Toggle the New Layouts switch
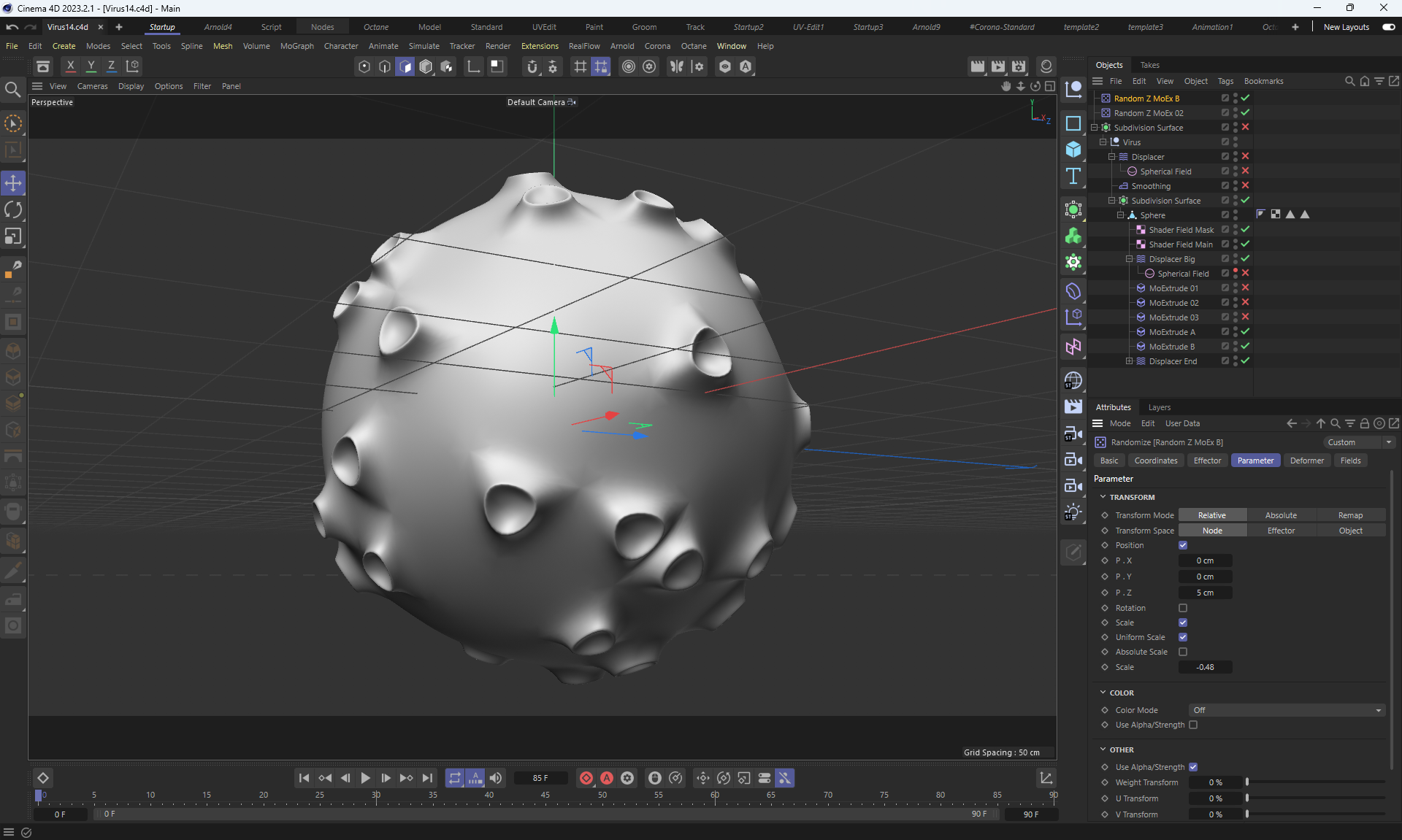Screen dimensions: 1402x840 pyautogui.click(x=1388, y=27)
